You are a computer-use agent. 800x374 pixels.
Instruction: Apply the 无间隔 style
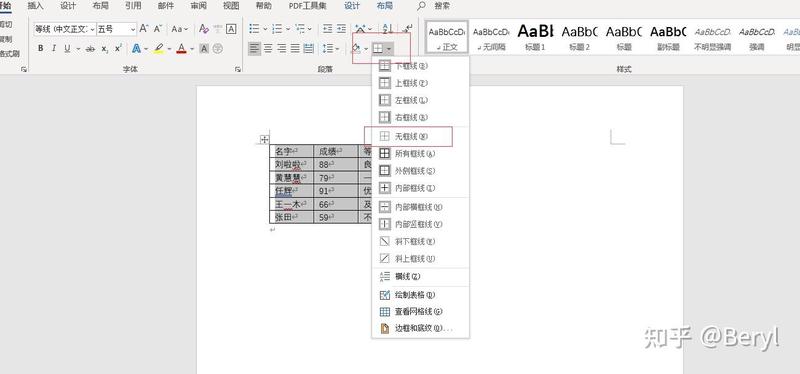tap(491, 37)
